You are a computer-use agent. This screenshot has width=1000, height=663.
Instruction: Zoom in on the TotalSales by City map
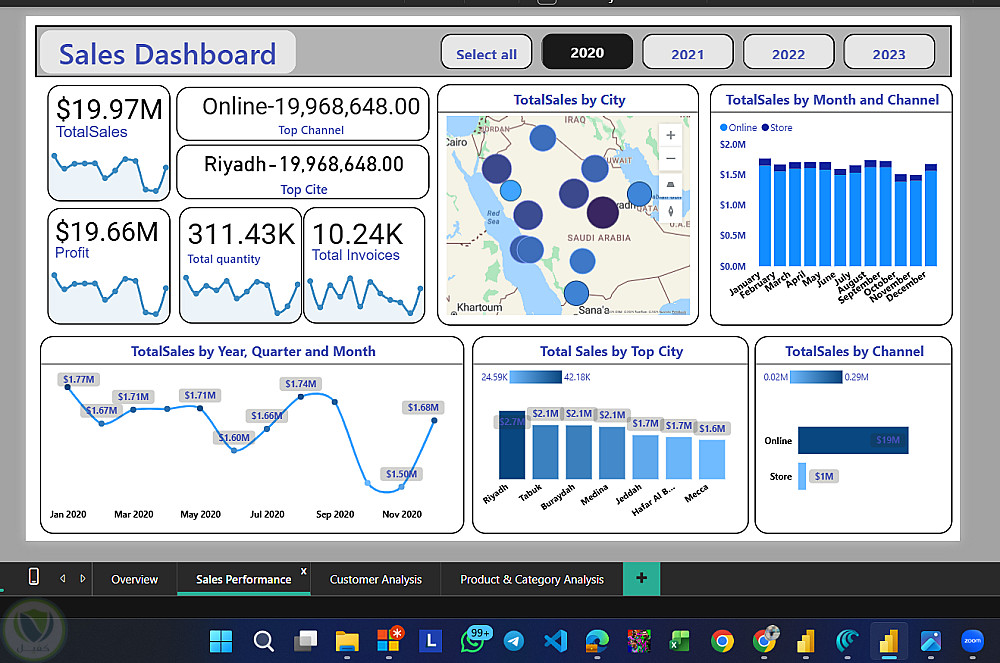670,135
